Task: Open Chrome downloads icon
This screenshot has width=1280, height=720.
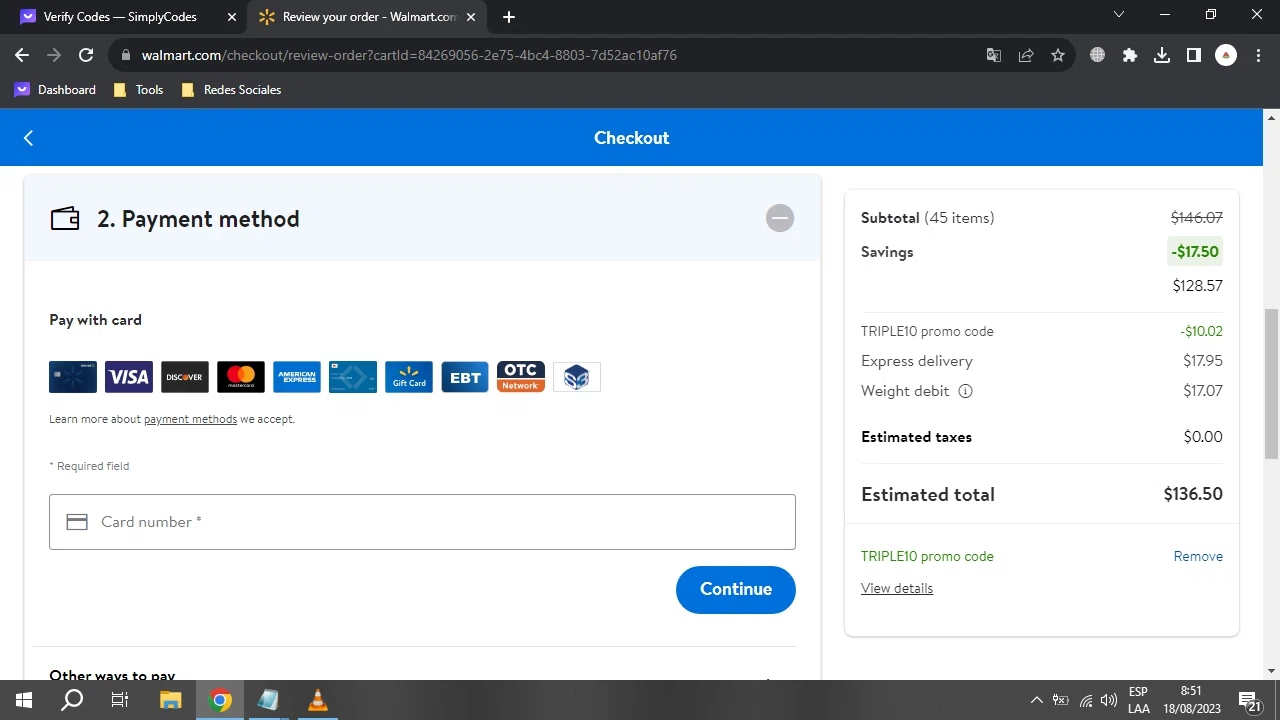Action: pyautogui.click(x=1162, y=55)
